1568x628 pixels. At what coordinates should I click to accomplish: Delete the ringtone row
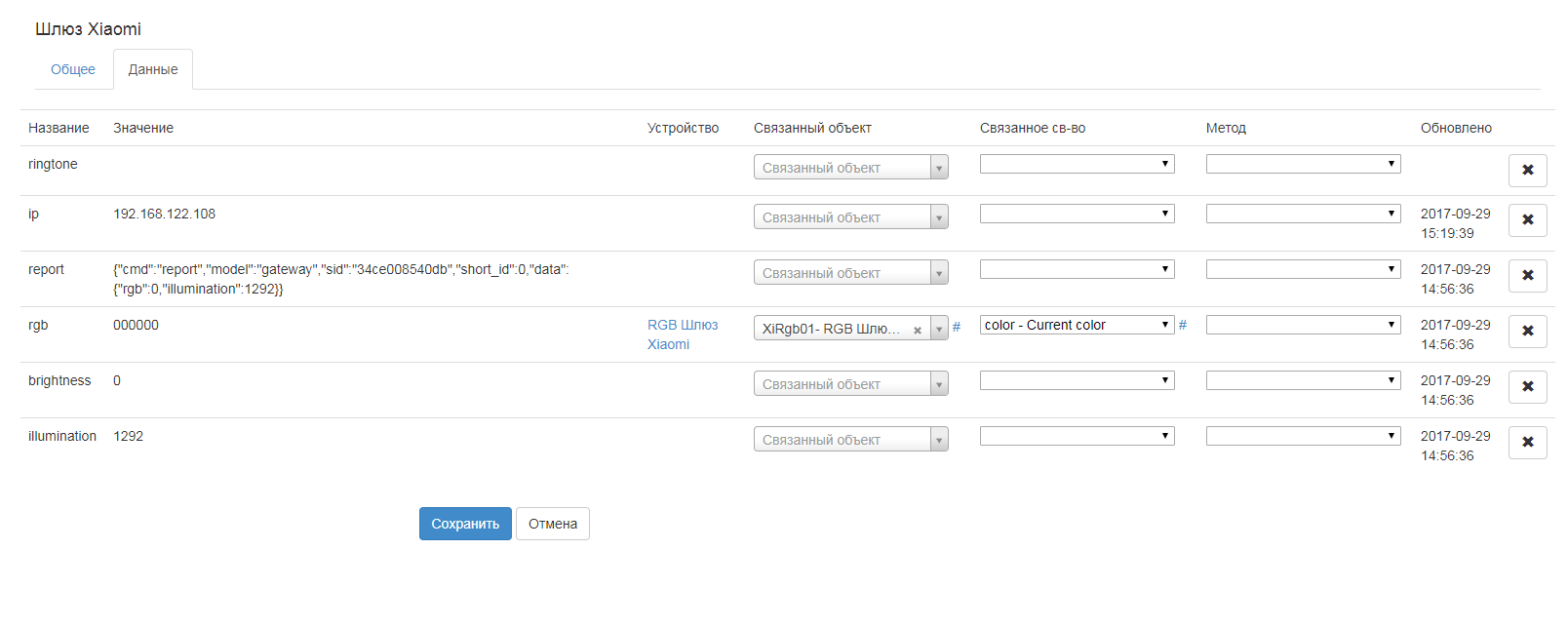coord(1527,171)
